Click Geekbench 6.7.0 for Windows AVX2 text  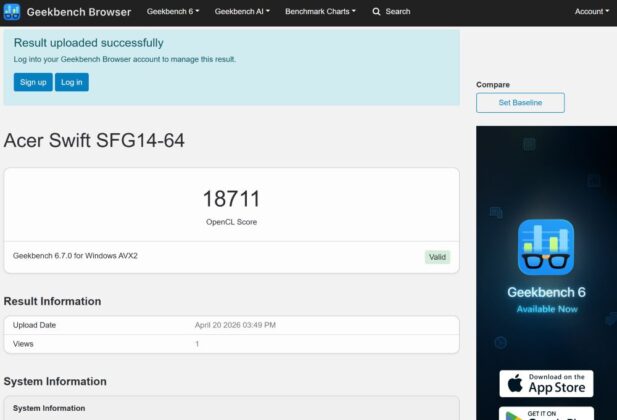pyautogui.click(x=75, y=256)
